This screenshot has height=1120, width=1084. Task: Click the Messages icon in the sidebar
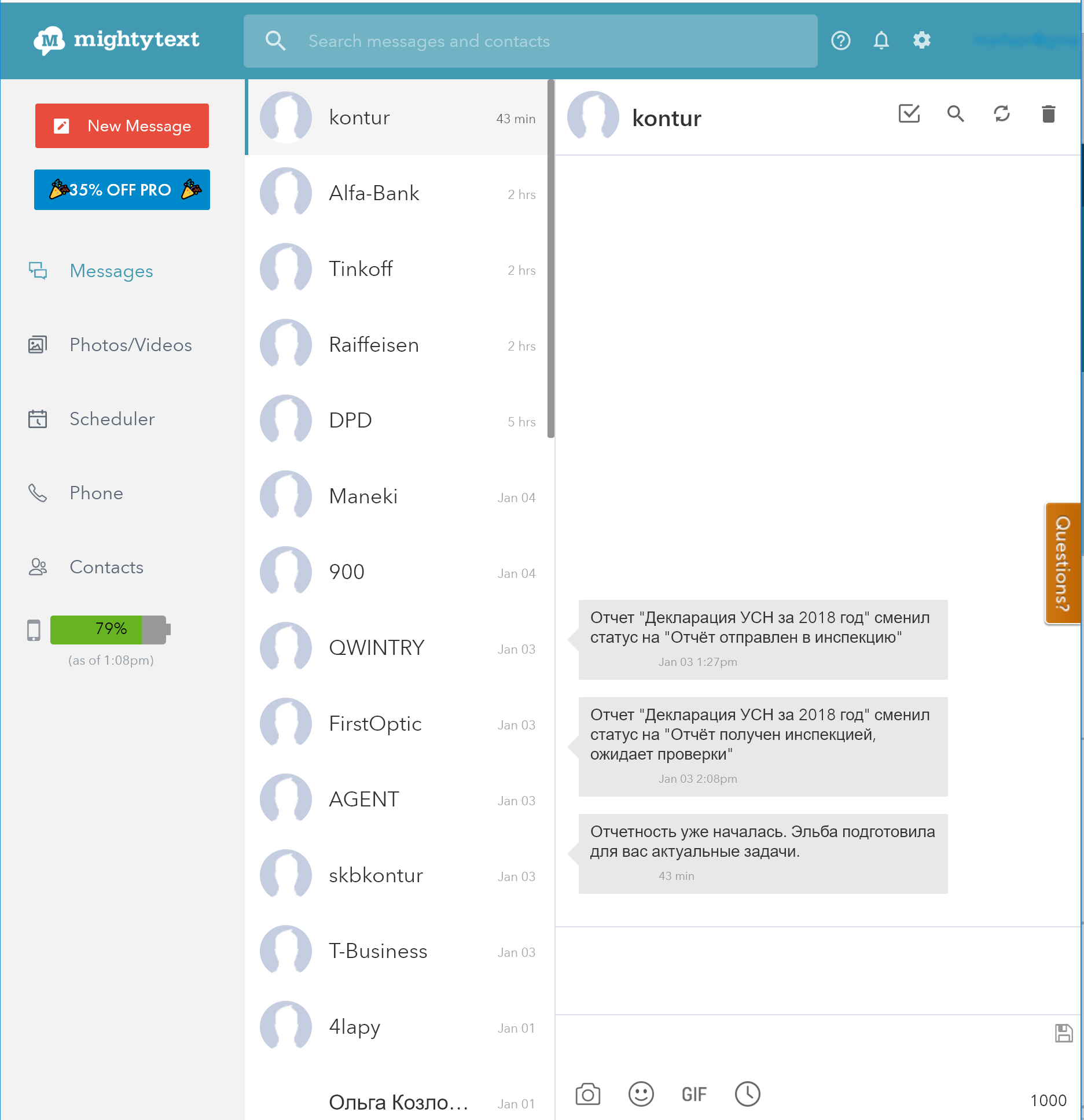click(38, 271)
